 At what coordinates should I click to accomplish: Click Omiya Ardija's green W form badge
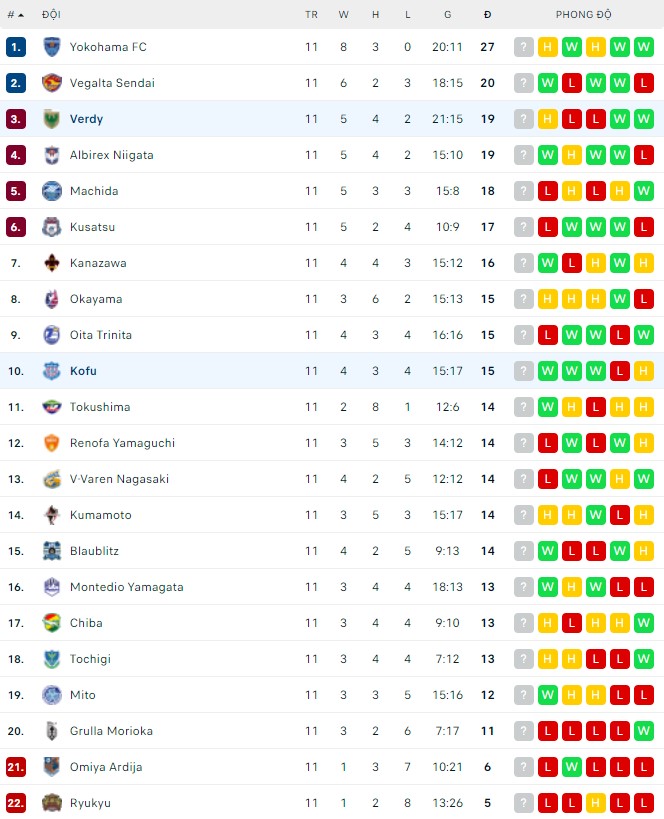(x=571, y=767)
